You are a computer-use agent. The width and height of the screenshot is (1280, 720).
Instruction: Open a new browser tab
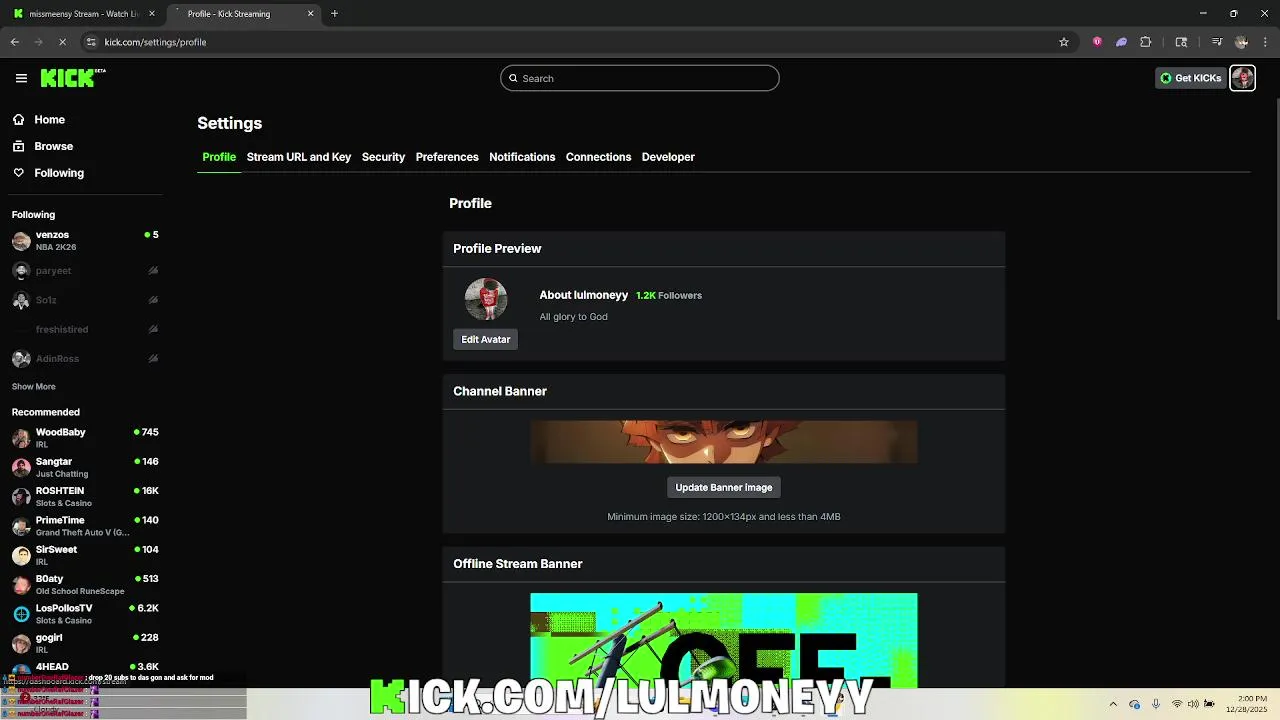[x=335, y=14]
